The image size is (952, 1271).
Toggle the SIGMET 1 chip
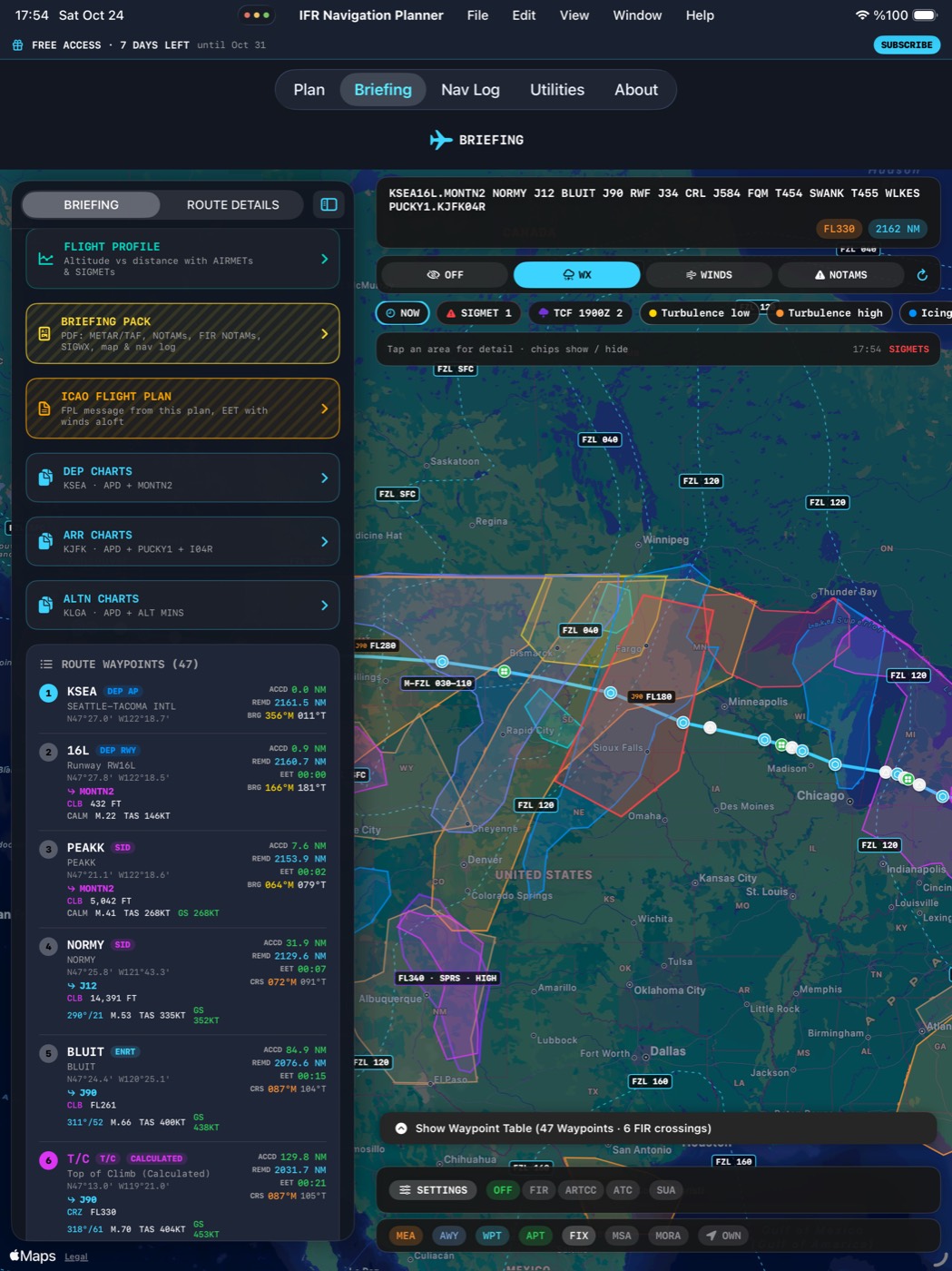(479, 313)
